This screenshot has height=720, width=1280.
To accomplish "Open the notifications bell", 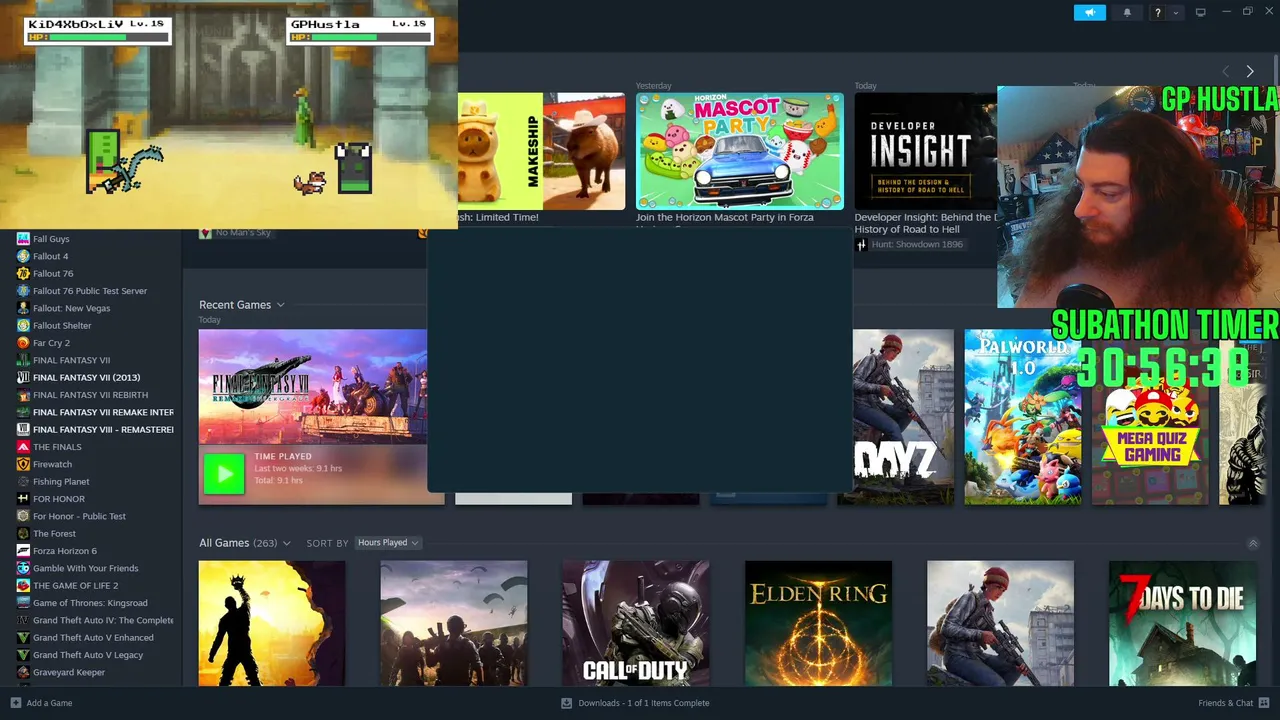I will (1127, 12).
